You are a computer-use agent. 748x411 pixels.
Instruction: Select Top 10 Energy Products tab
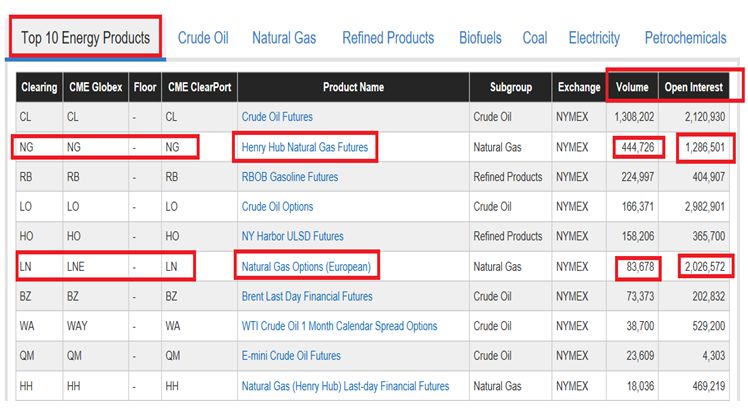click(86, 38)
